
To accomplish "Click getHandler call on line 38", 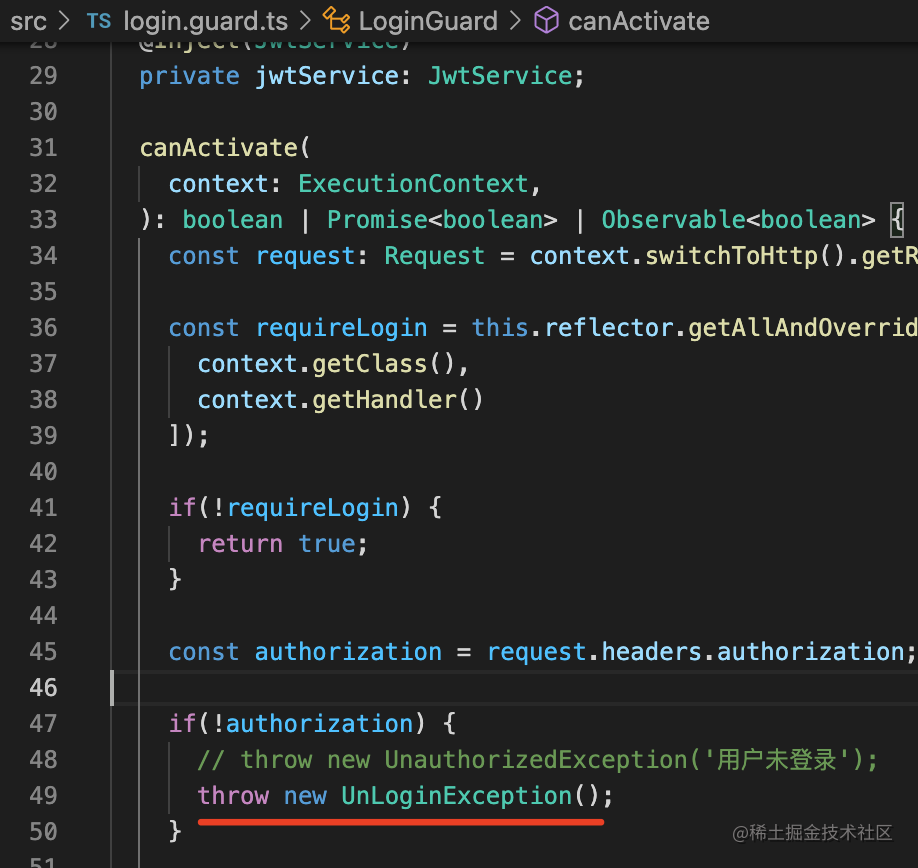I will [x=384, y=400].
